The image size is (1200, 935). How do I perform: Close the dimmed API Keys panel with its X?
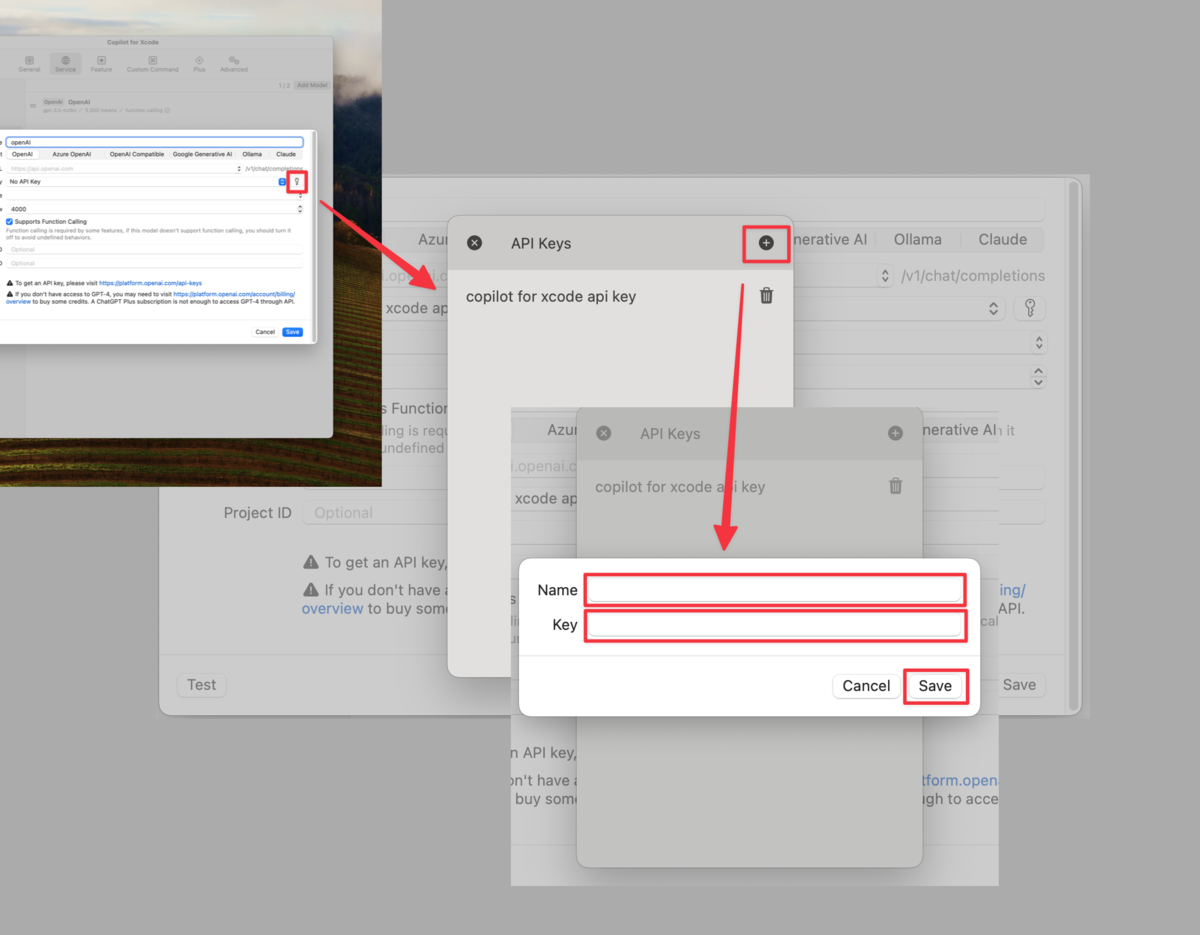point(603,433)
